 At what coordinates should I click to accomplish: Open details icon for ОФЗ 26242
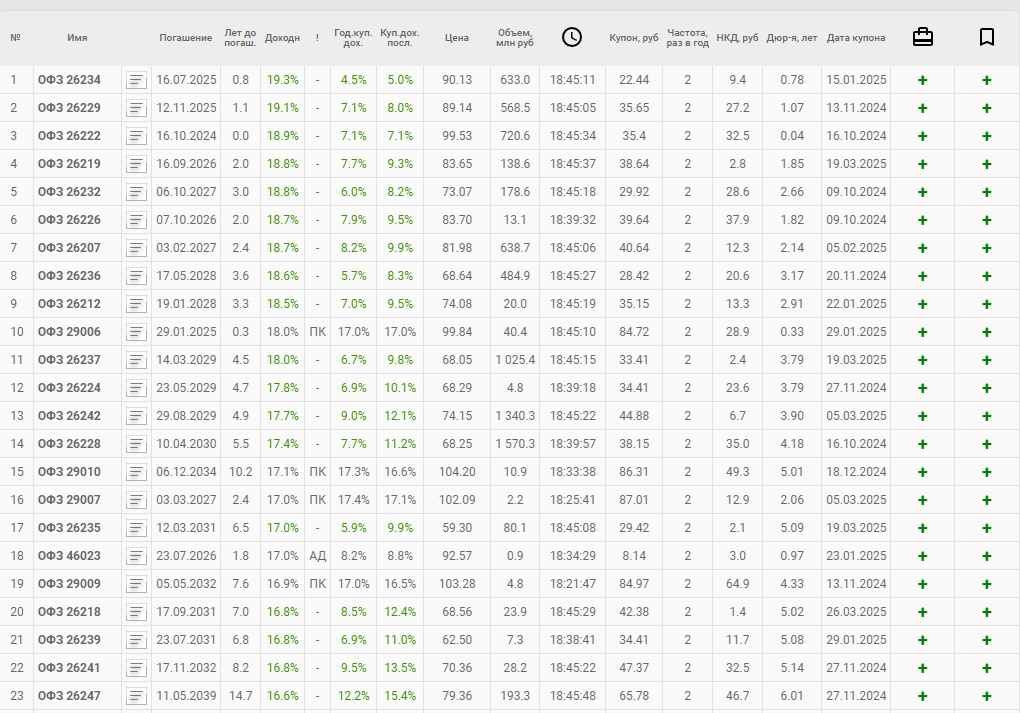pos(136,416)
